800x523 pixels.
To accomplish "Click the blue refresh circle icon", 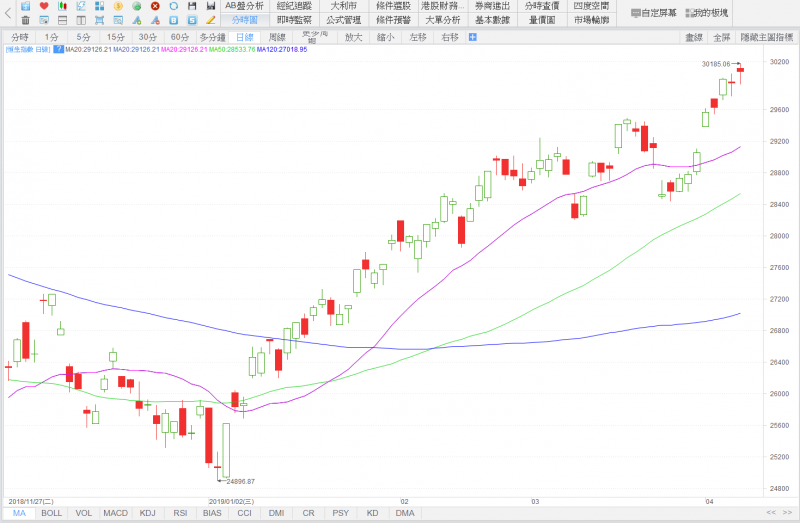I will click(173, 6).
